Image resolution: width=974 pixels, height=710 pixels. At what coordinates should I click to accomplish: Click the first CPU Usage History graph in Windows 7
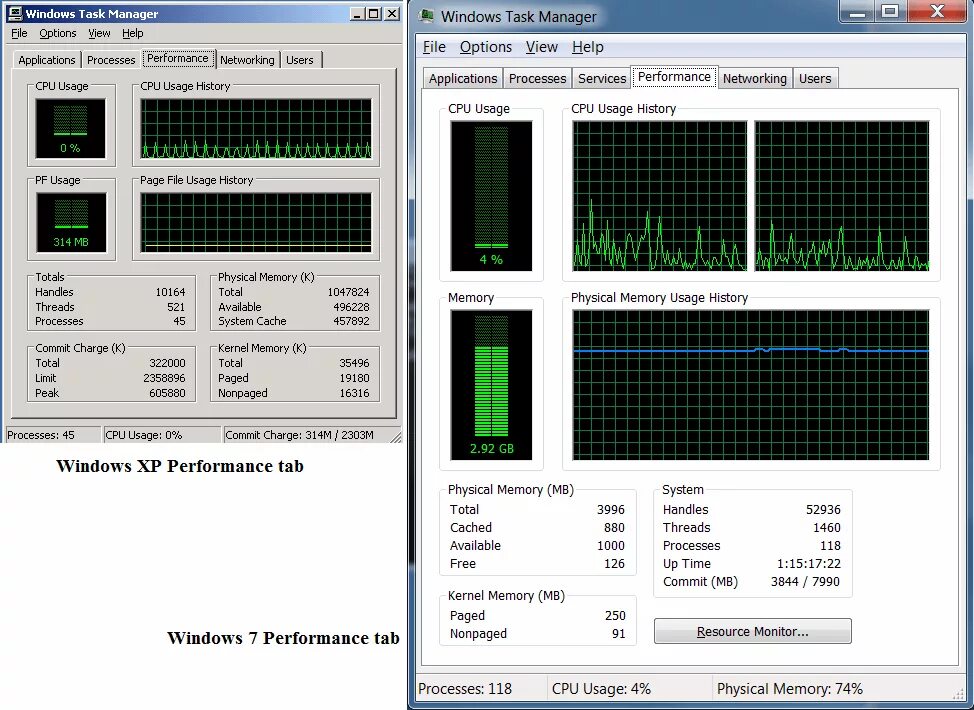[660, 196]
